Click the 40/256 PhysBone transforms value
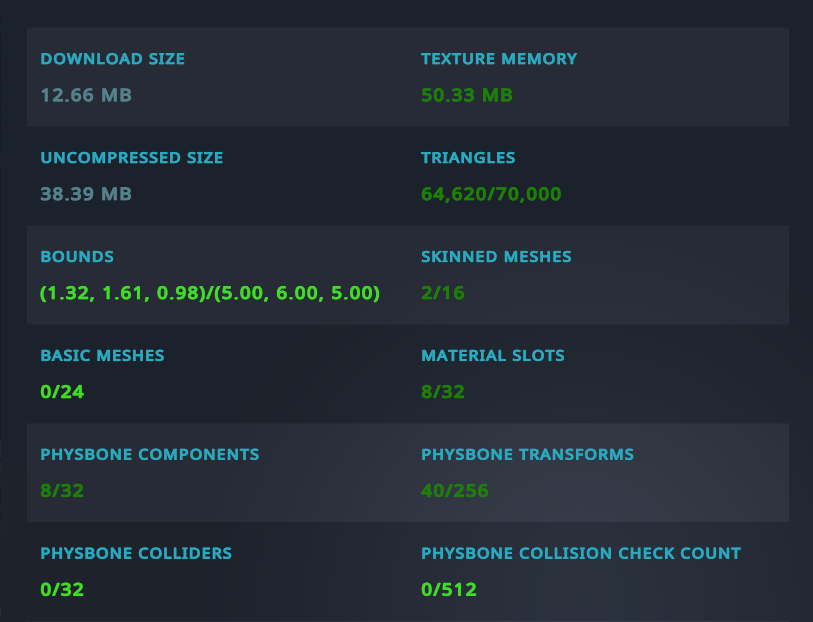Image resolution: width=813 pixels, height=622 pixels. 455,491
